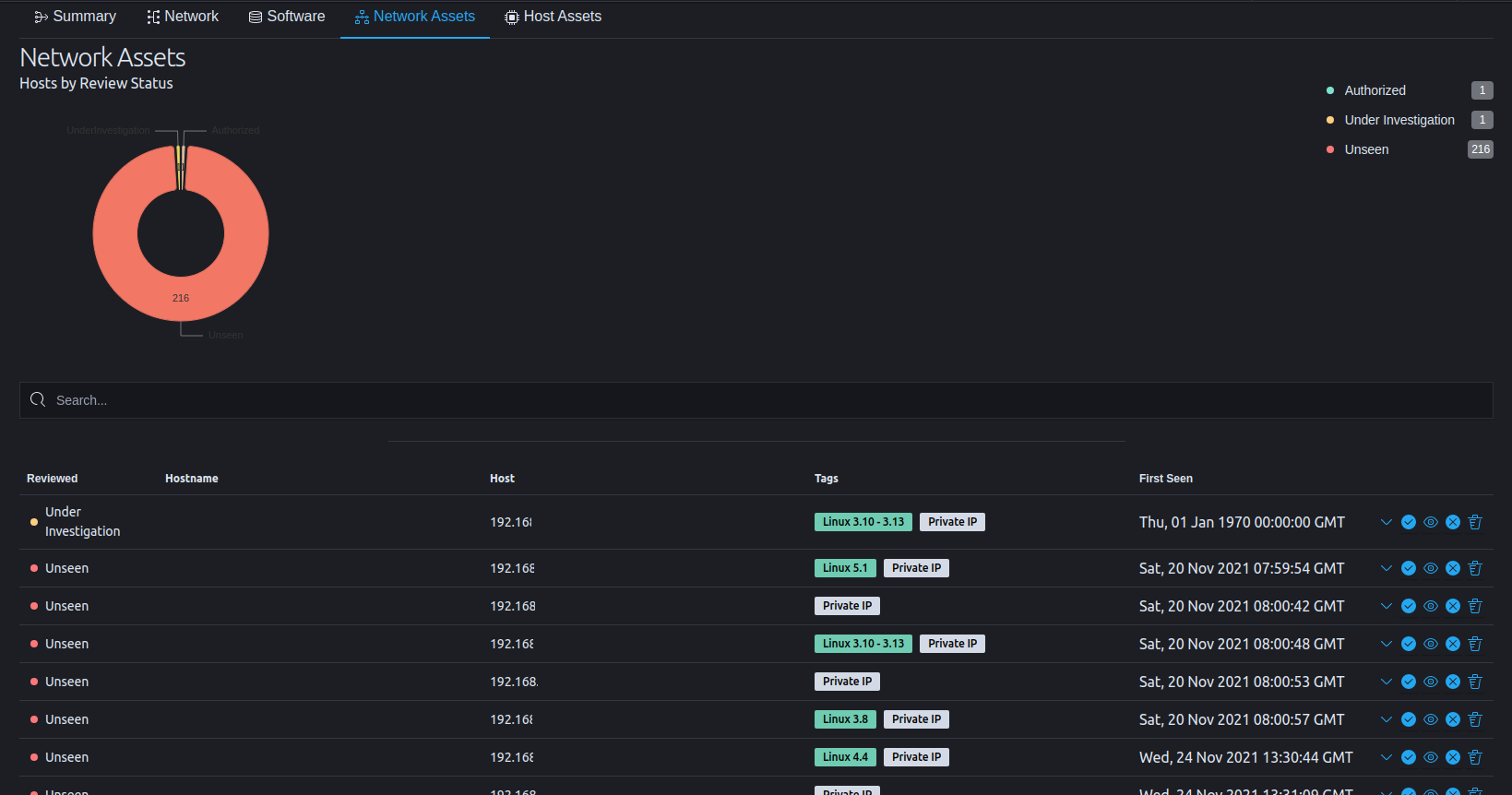Expand the row seen 08:00:42 GMT

coord(1387,606)
